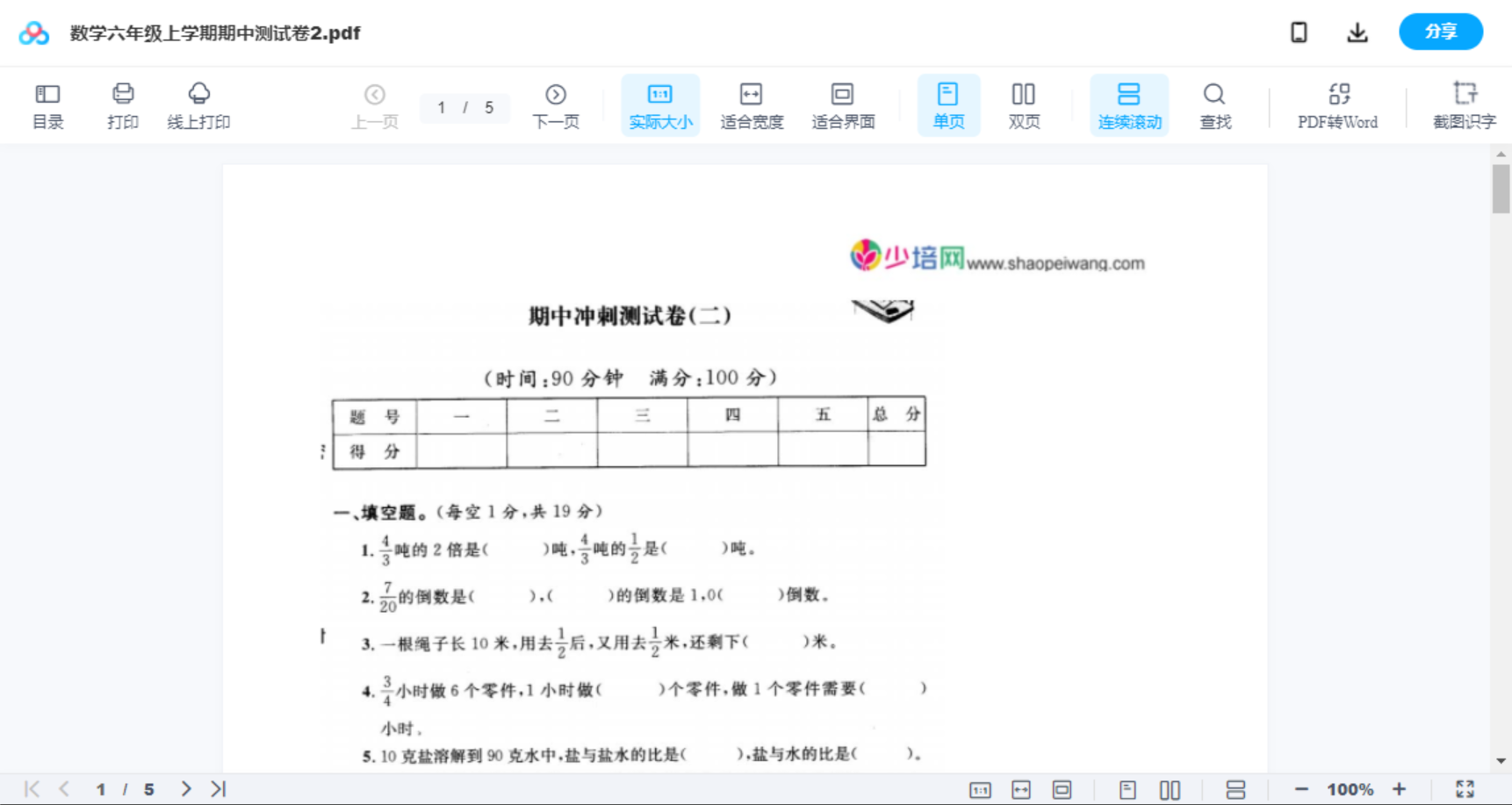This screenshot has width=1512, height=805.
Task: Click the PDF转Word conversion tool
Action: click(x=1336, y=104)
